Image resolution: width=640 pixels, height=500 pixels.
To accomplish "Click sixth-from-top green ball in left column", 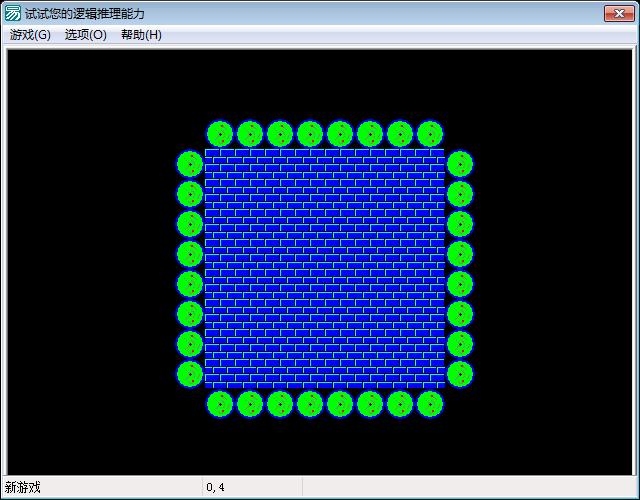I will pyautogui.click(x=190, y=314).
